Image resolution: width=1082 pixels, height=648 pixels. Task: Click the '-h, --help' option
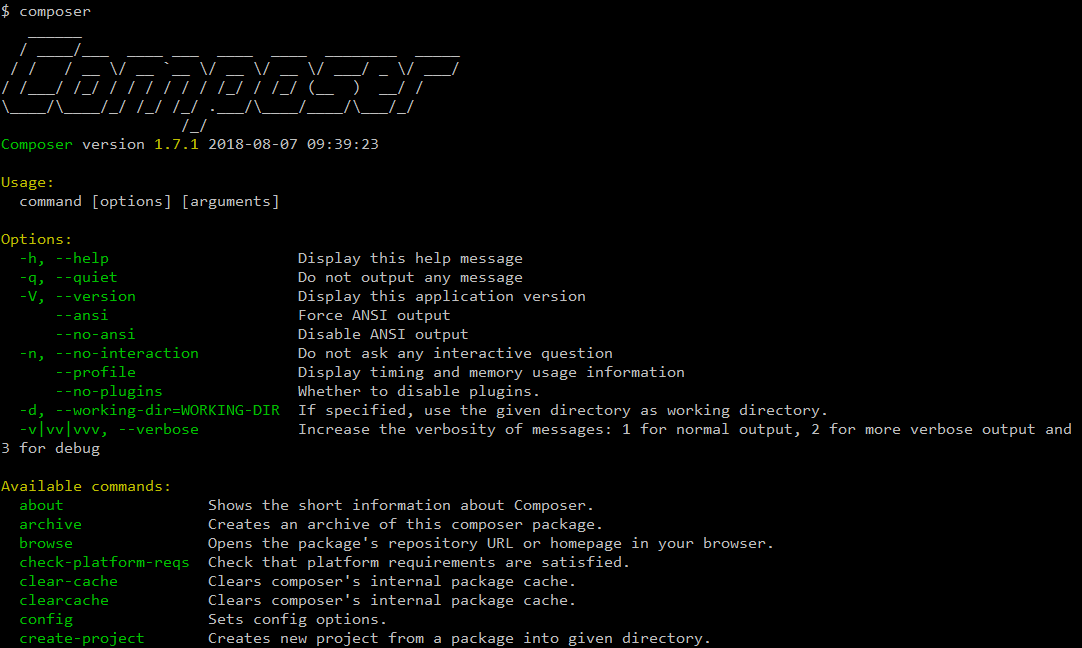[64, 258]
